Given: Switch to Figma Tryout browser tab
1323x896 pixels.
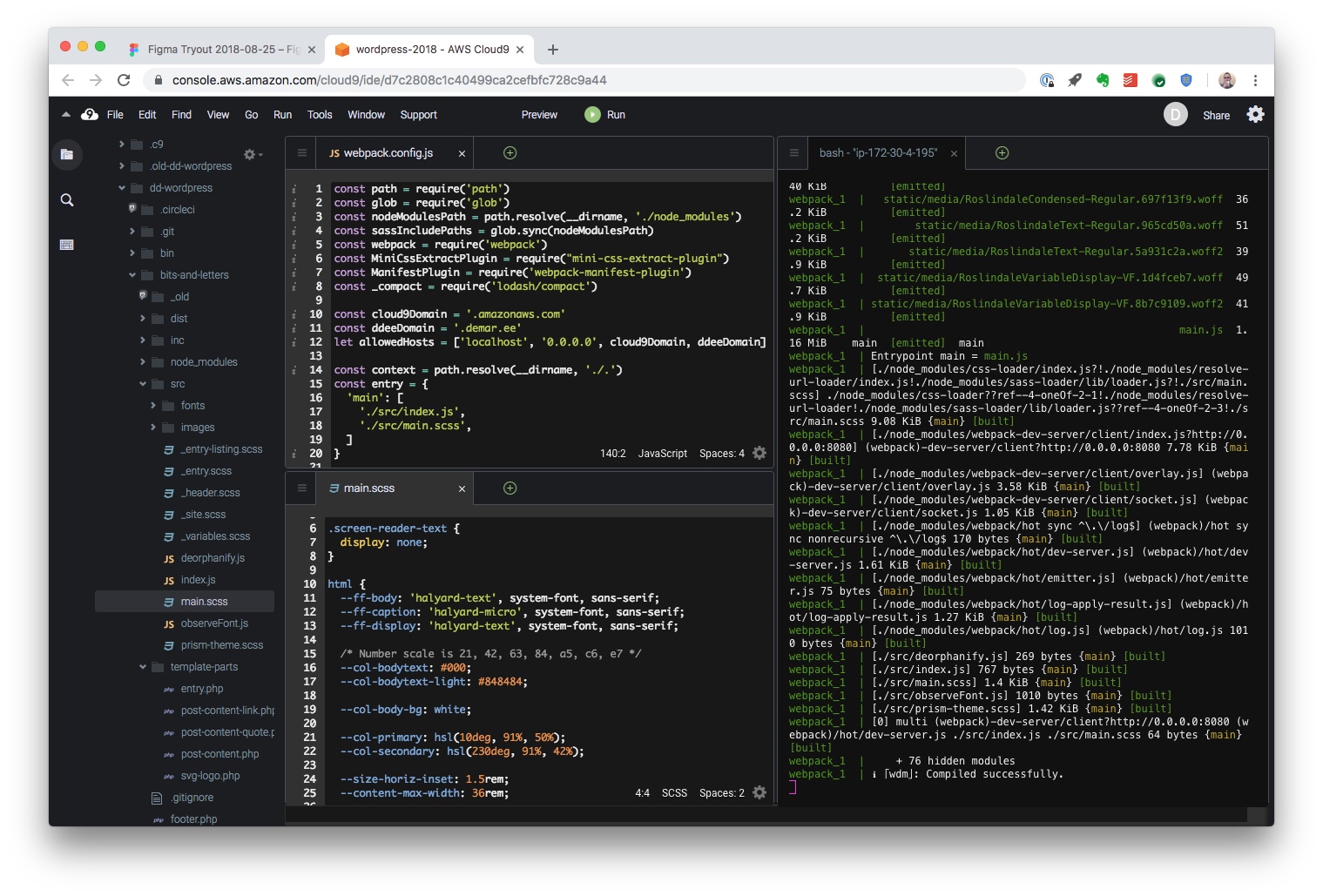Looking at the screenshot, I should (x=218, y=50).
